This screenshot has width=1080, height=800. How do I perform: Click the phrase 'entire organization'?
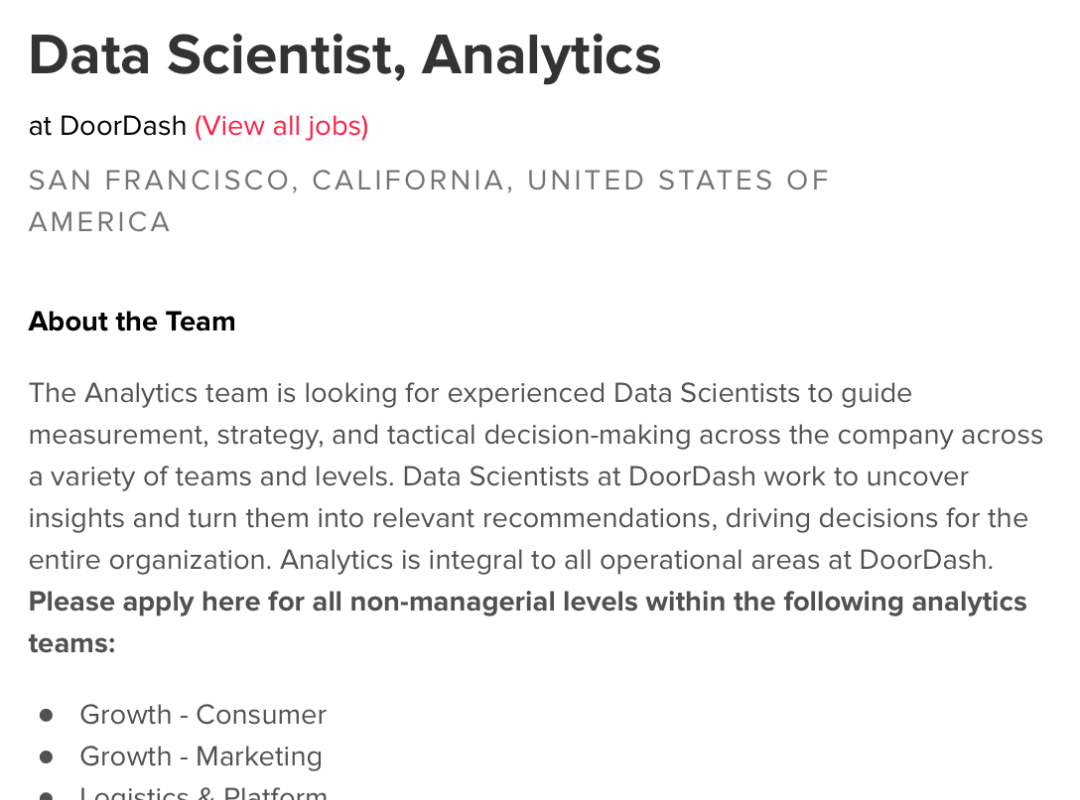pos(149,560)
